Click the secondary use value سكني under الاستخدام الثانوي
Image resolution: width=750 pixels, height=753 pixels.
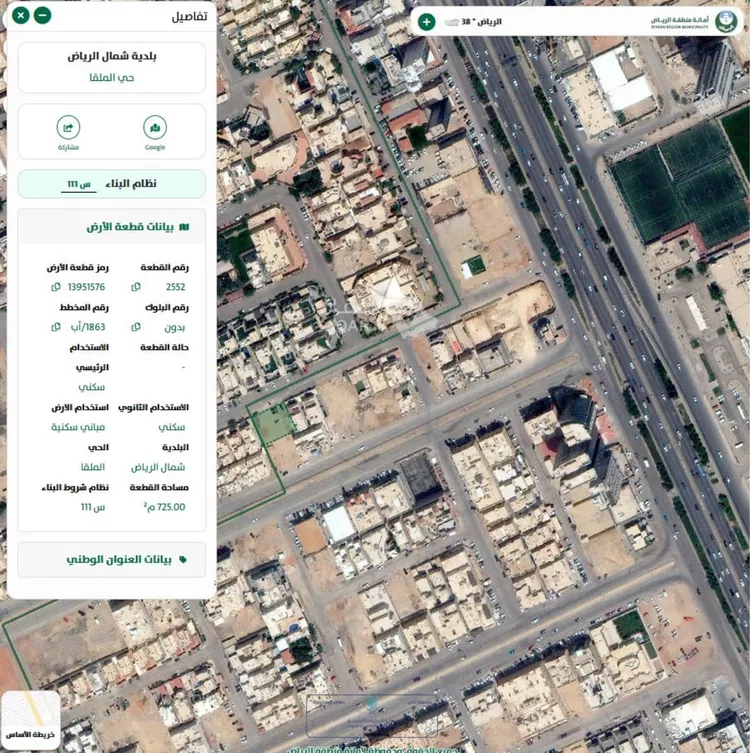pyautogui.click(x=171, y=427)
